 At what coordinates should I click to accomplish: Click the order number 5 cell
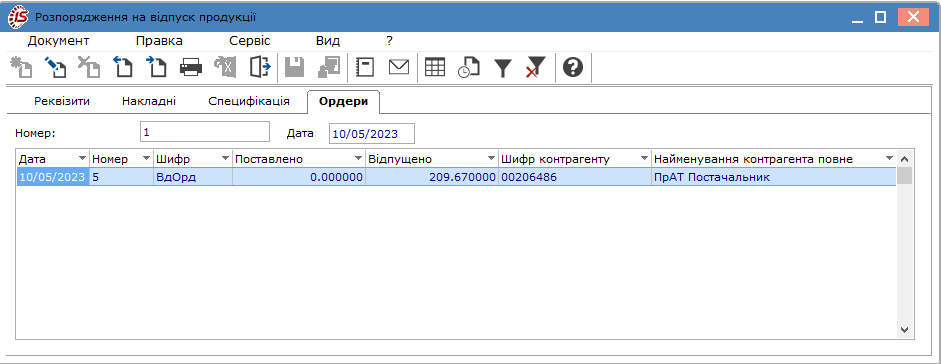pyautogui.click(x=121, y=177)
